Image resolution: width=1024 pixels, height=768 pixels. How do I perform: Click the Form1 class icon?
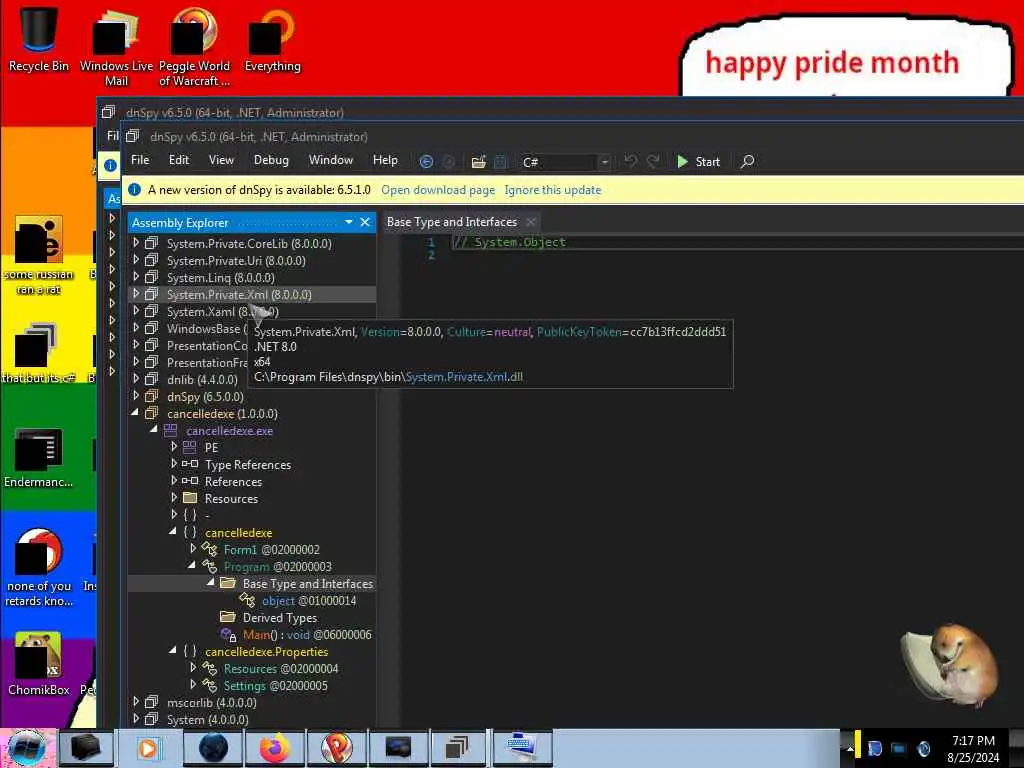click(x=209, y=549)
